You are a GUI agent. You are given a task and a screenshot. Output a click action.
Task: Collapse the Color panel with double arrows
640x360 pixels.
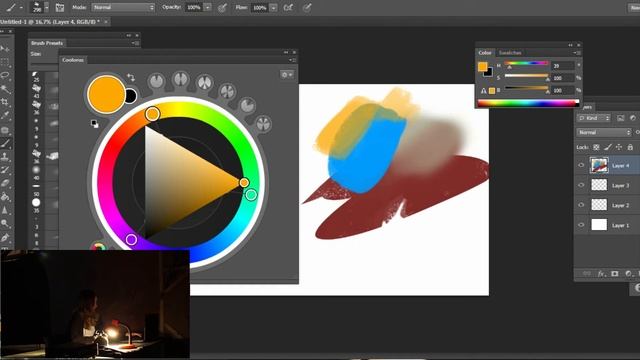(x=570, y=45)
